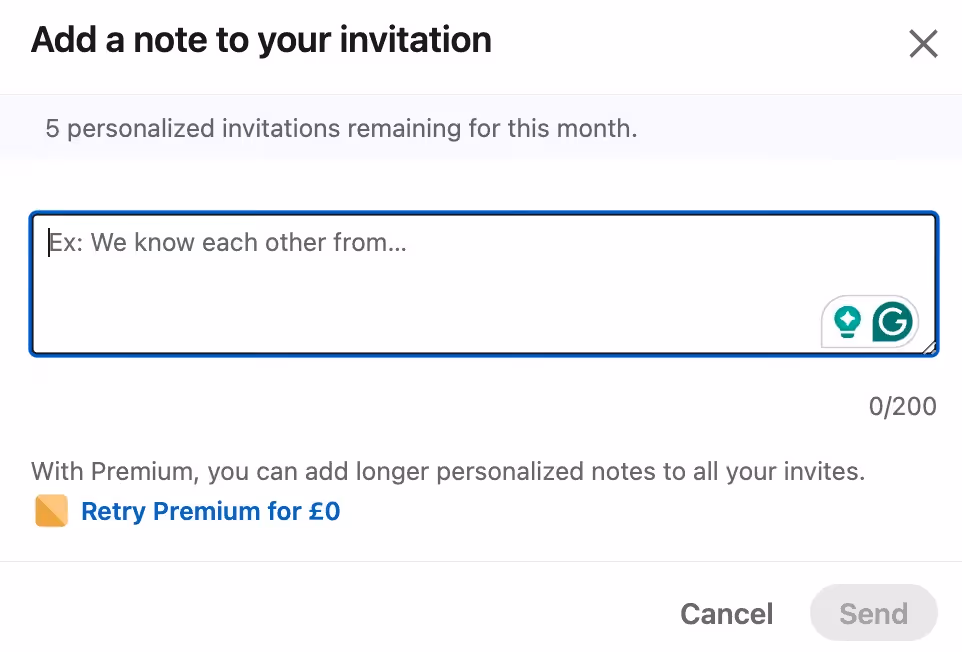Click the "Add a note to your invitation" heading

(261, 40)
